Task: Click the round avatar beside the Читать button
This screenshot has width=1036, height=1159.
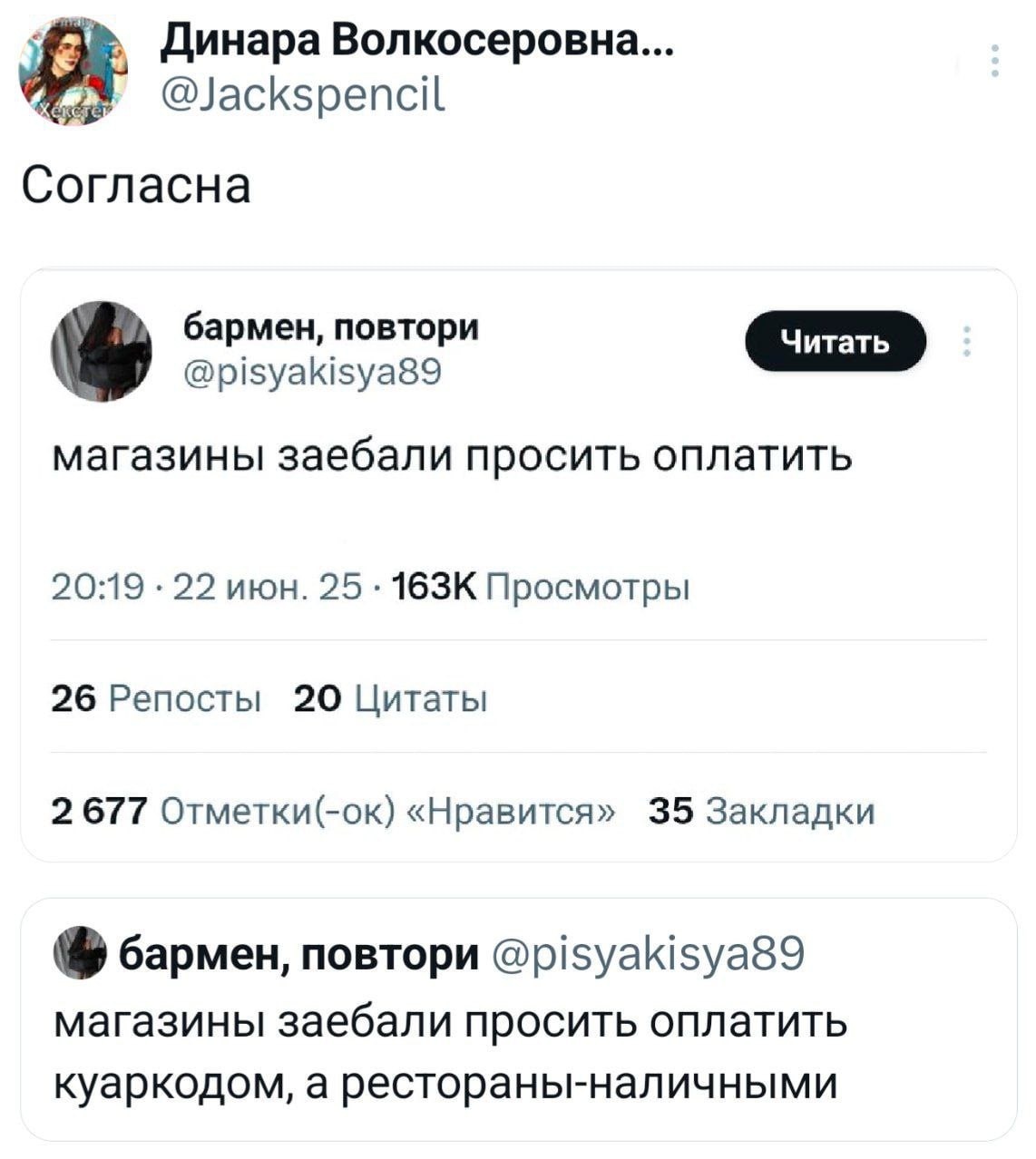Action: 101,351
